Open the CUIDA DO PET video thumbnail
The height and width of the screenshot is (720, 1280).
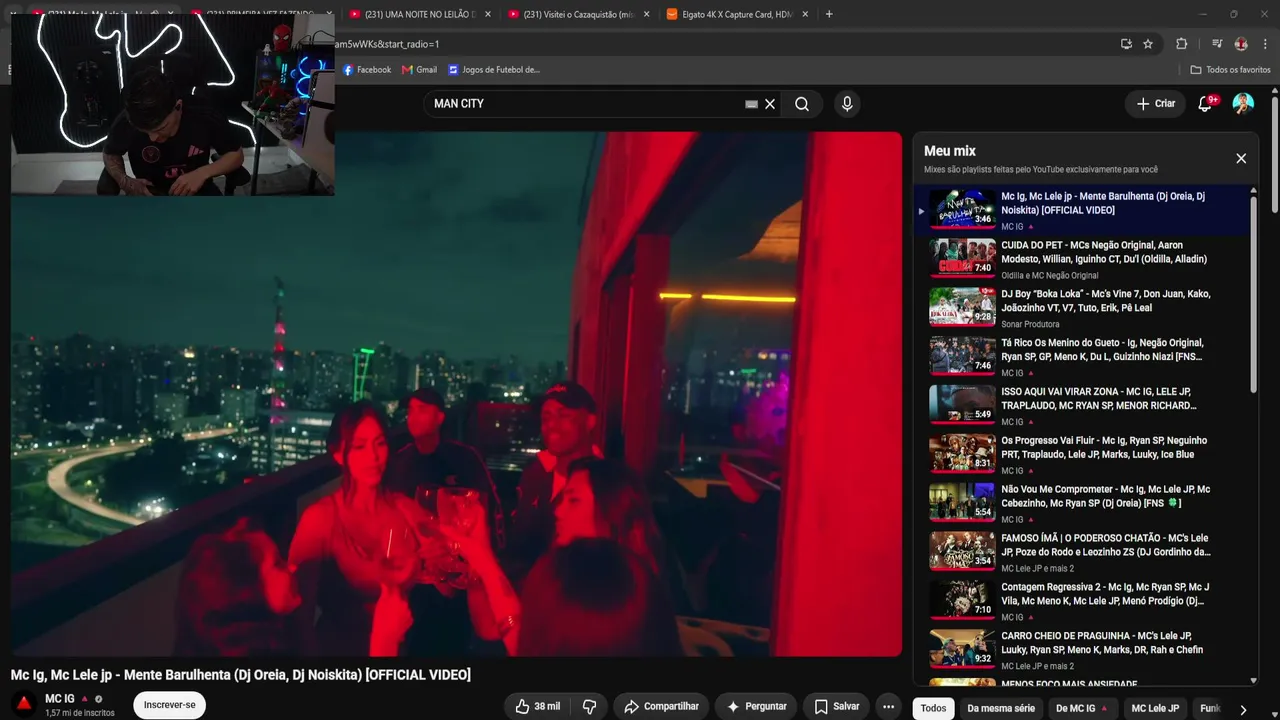pos(962,258)
